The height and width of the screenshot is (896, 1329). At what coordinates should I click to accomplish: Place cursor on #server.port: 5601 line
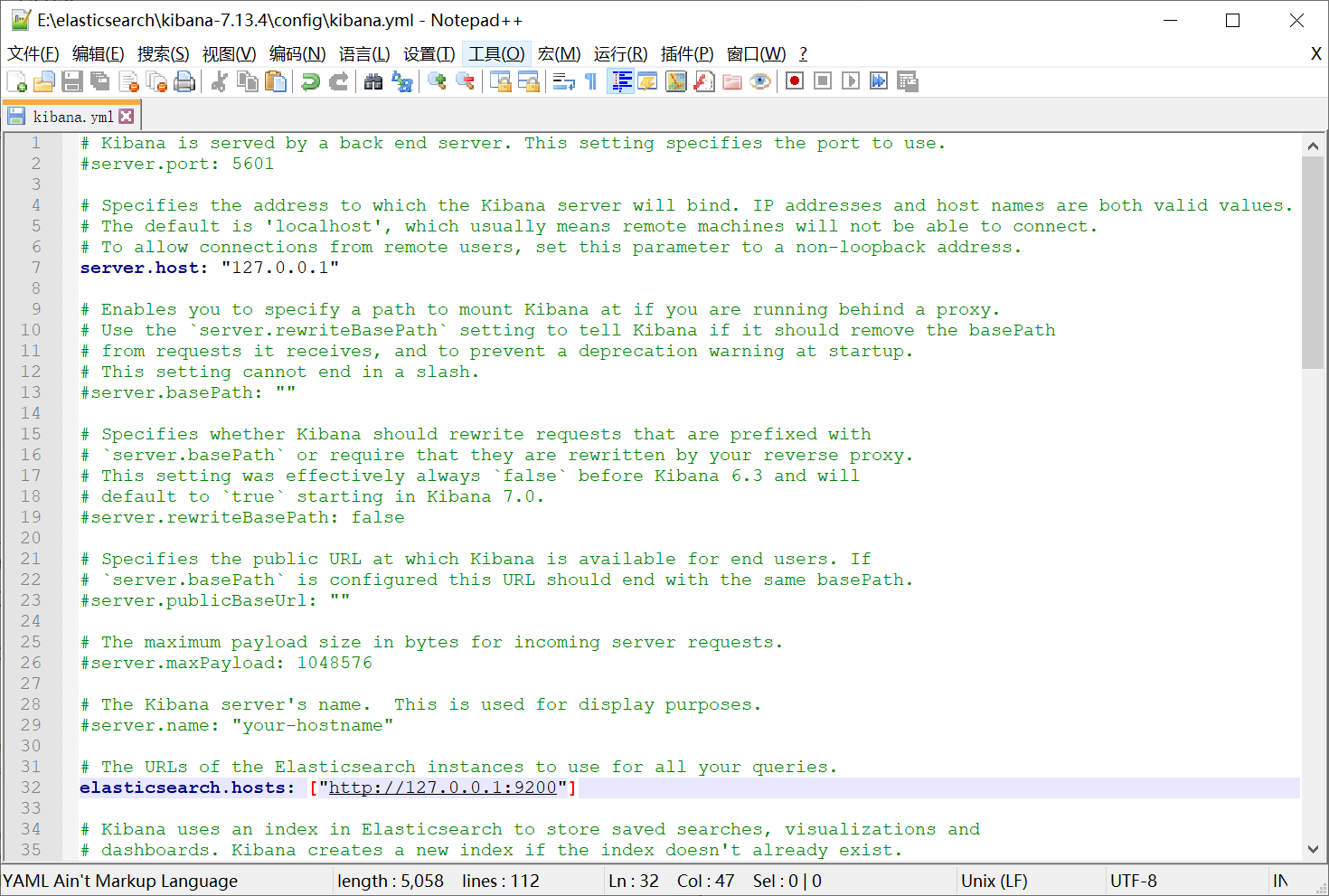pos(177,164)
